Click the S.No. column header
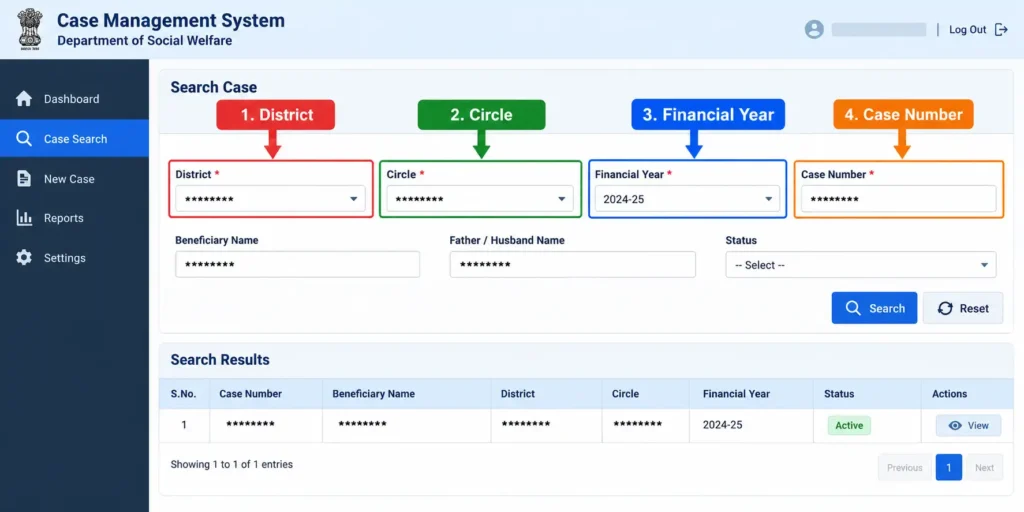This screenshot has height=512, width=1024. click(x=184, y=394)
